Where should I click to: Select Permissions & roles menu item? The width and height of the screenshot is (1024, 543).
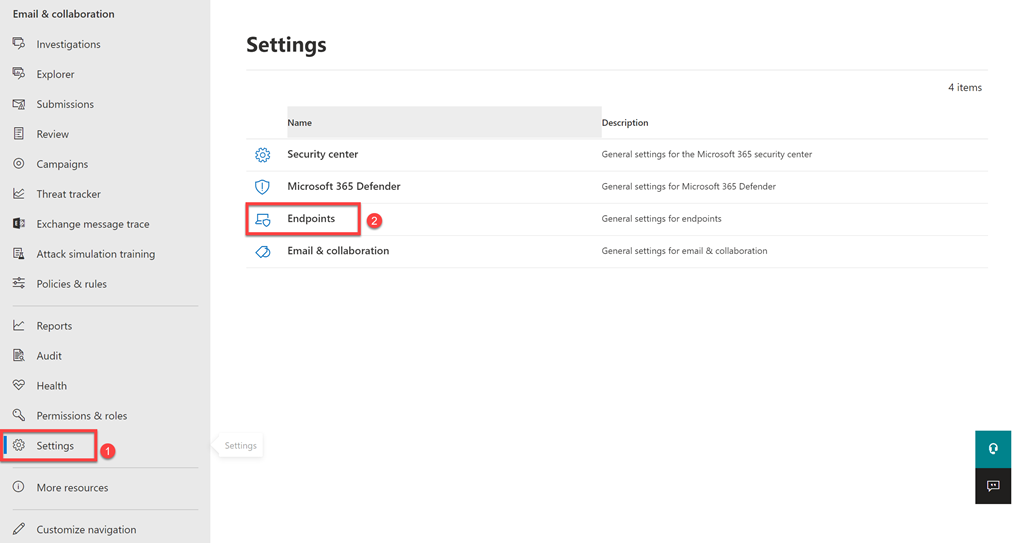tap(81, 416)
